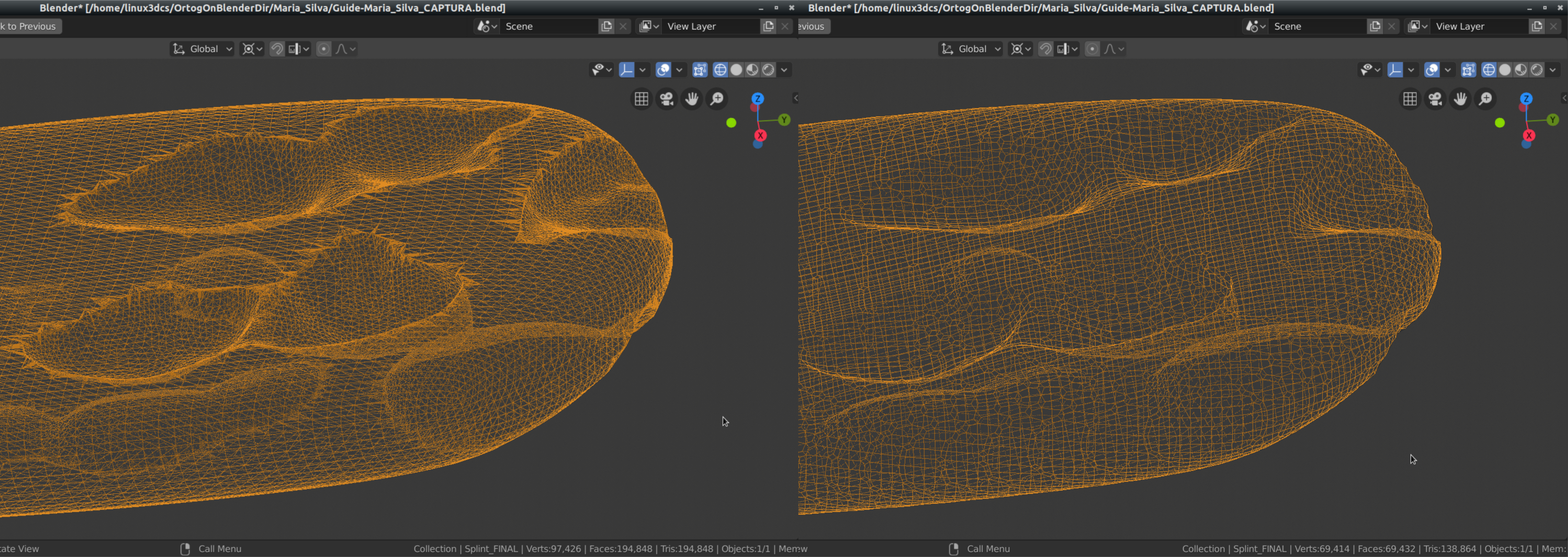The height and width of the screenshot is (557, 1568).
Task: Open pivot point dropdown in left window
Action: click(x=252, y=49)
